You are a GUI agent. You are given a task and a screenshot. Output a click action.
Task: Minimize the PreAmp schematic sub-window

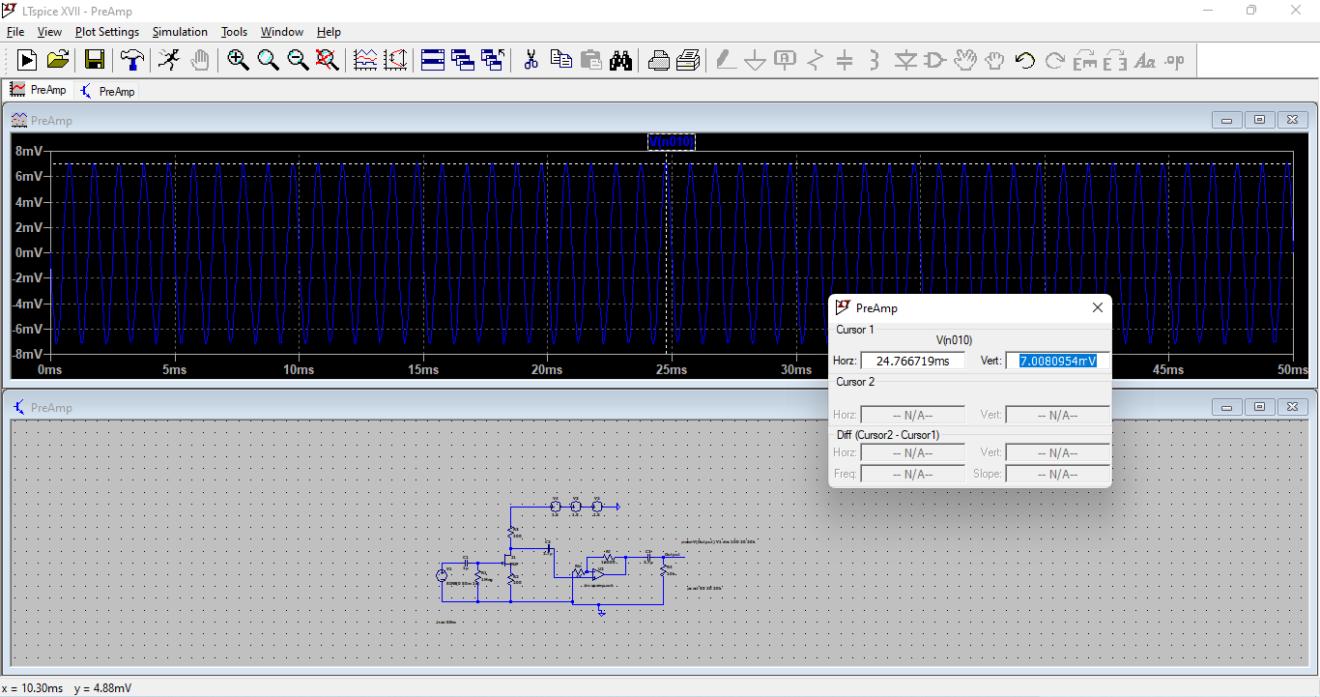(x=1226, y=407)
